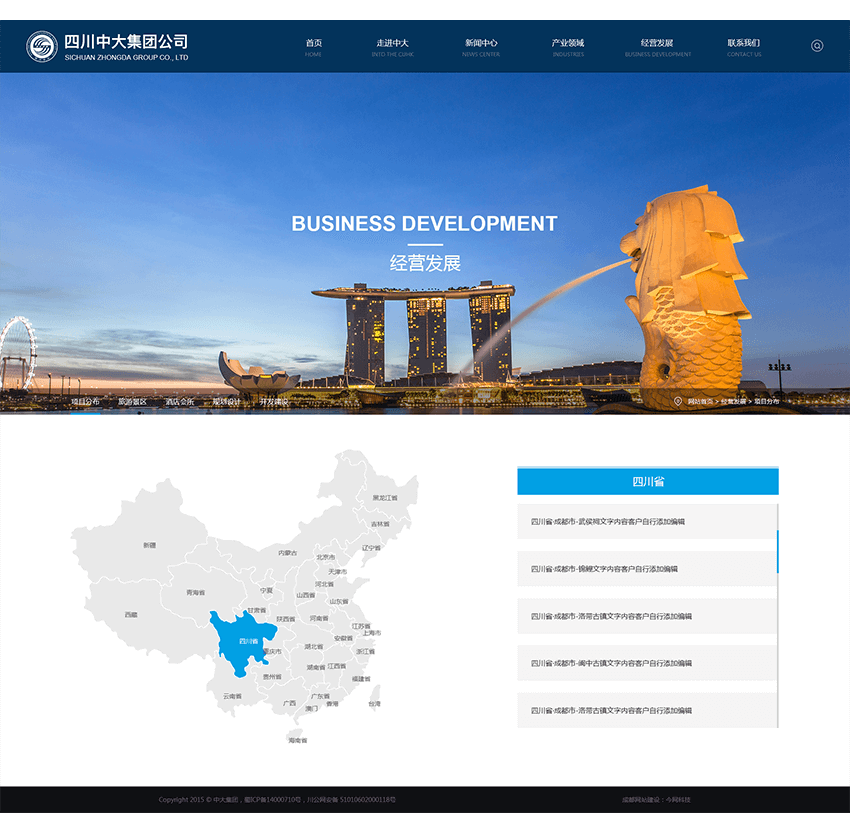Open the 阆中古镇 project entry
This screenshot has height=813, width=850.
(x=648, y=663)
